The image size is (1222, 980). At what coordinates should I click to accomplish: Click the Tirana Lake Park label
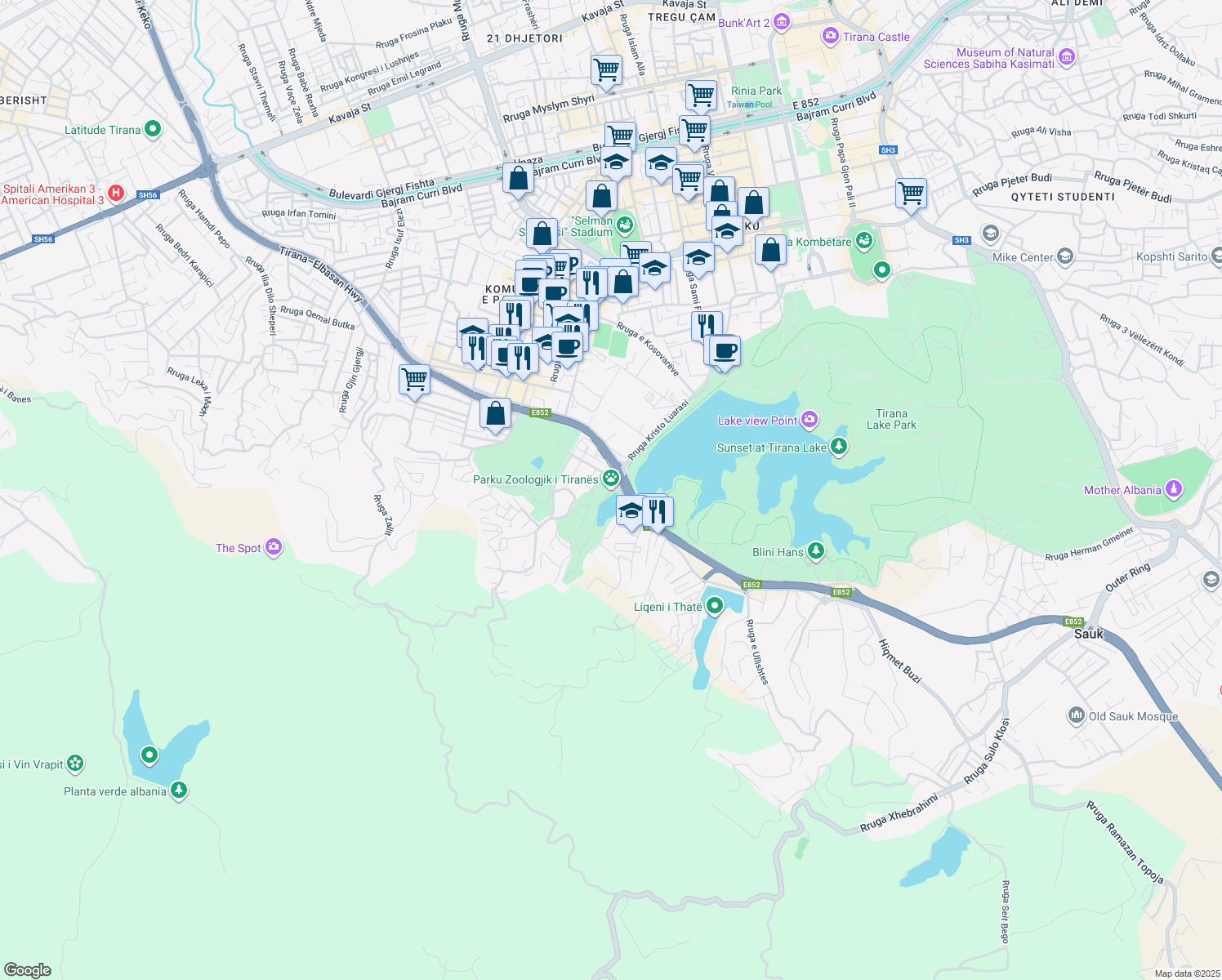[891, 419]
